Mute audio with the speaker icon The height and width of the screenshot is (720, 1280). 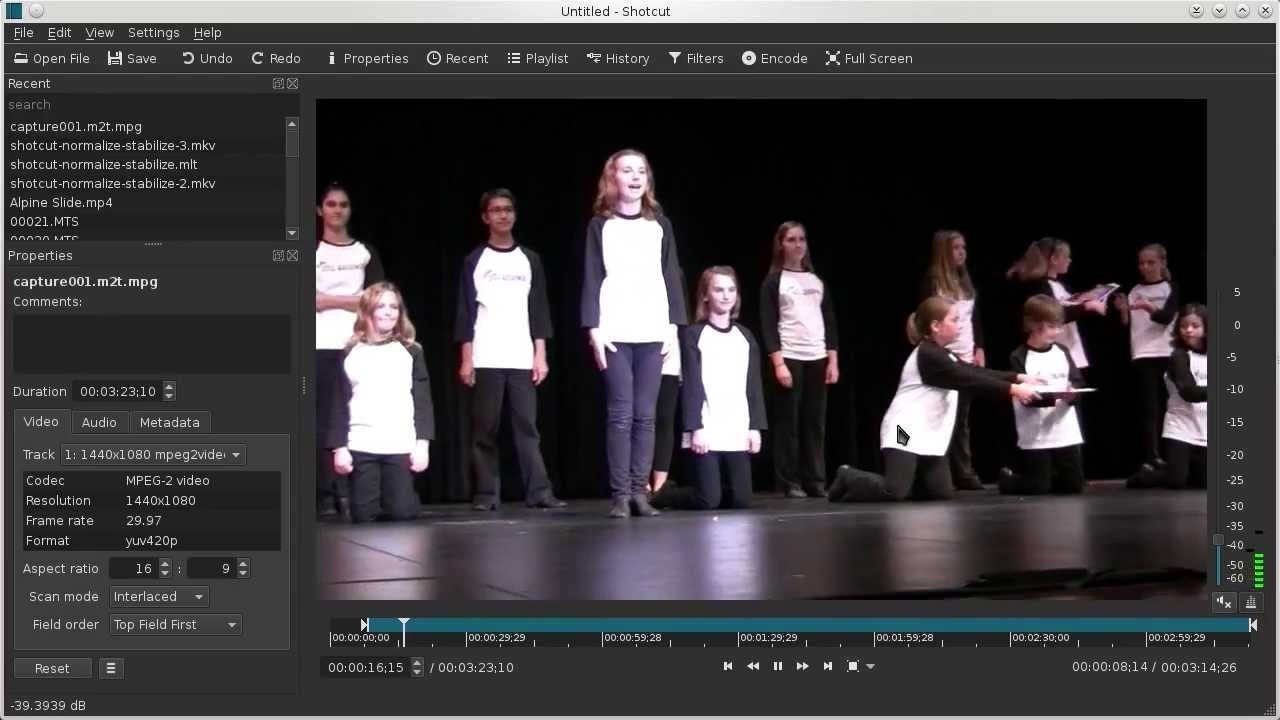click(1224, 602)
